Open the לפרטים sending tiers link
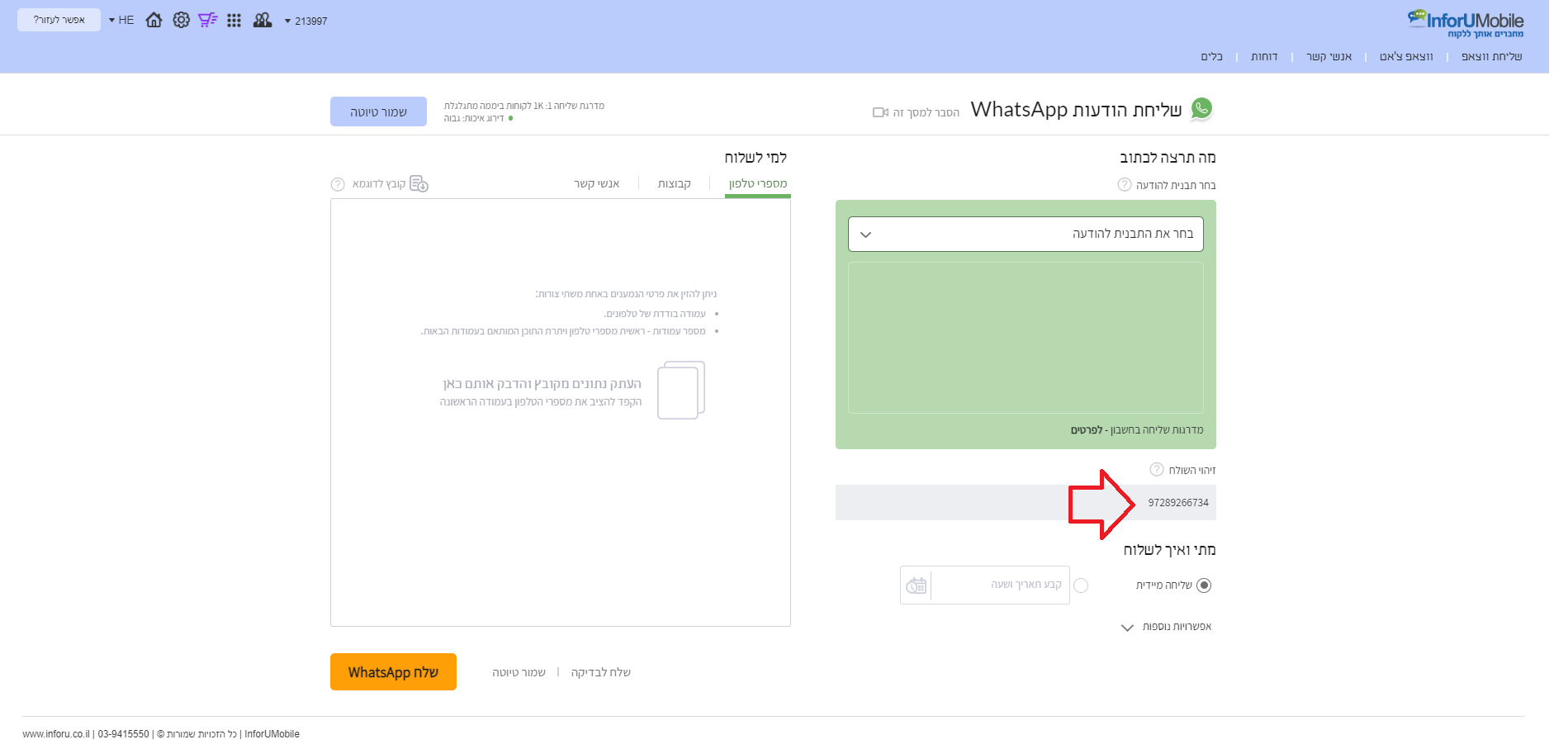Viewport: 1568px width, 749px height. 1087,430
